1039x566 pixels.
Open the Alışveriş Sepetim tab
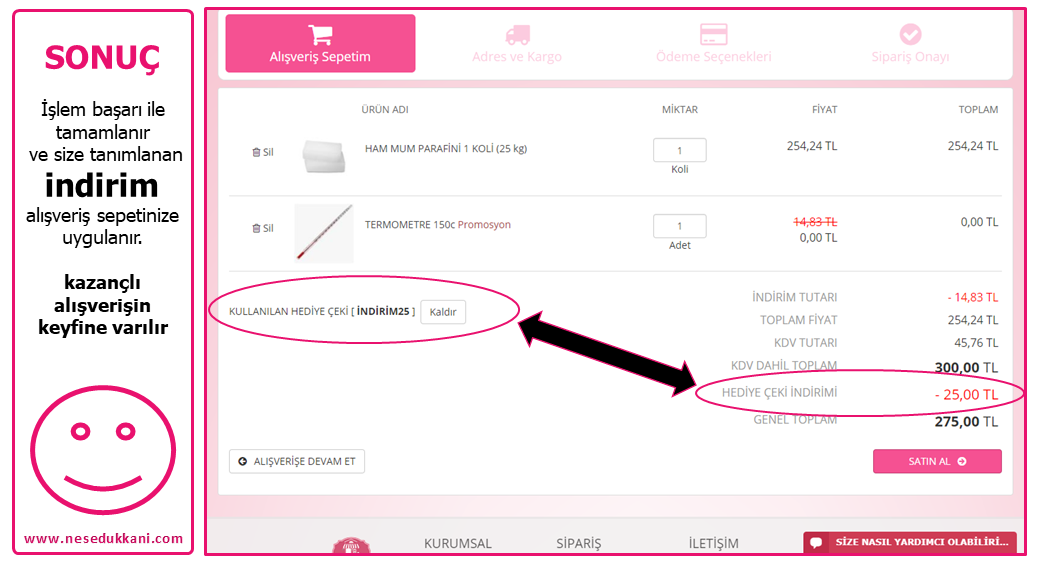320,44
